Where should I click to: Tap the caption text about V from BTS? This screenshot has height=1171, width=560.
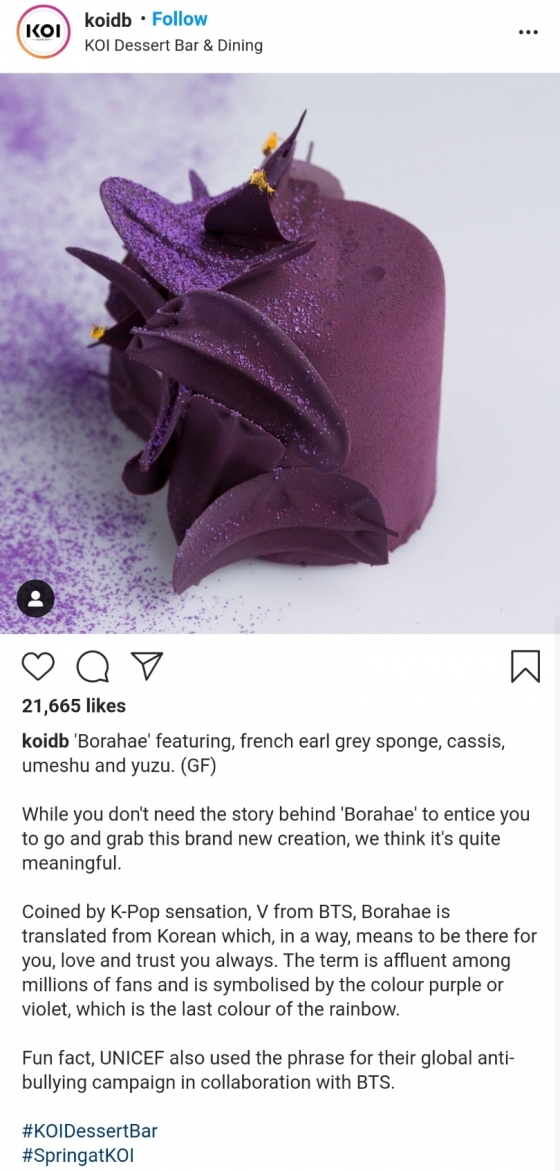click(279, 961)
